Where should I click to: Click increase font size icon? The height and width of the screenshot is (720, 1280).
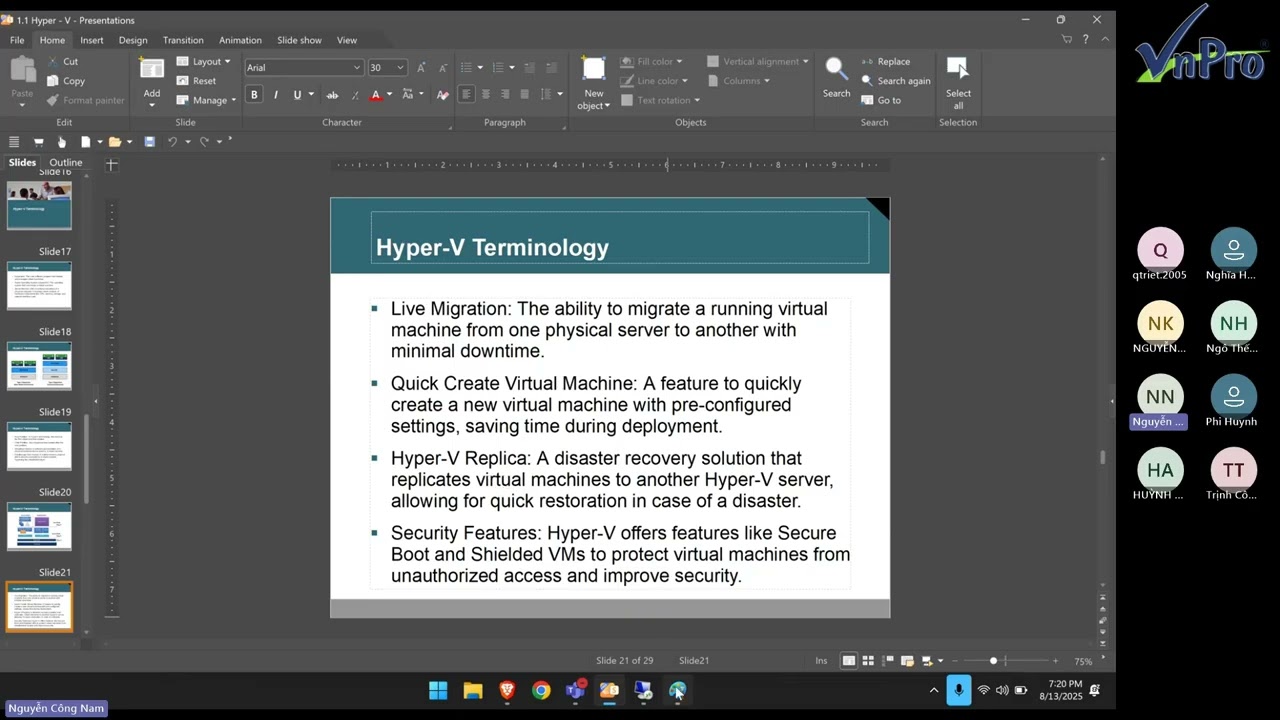coord(421,67)
